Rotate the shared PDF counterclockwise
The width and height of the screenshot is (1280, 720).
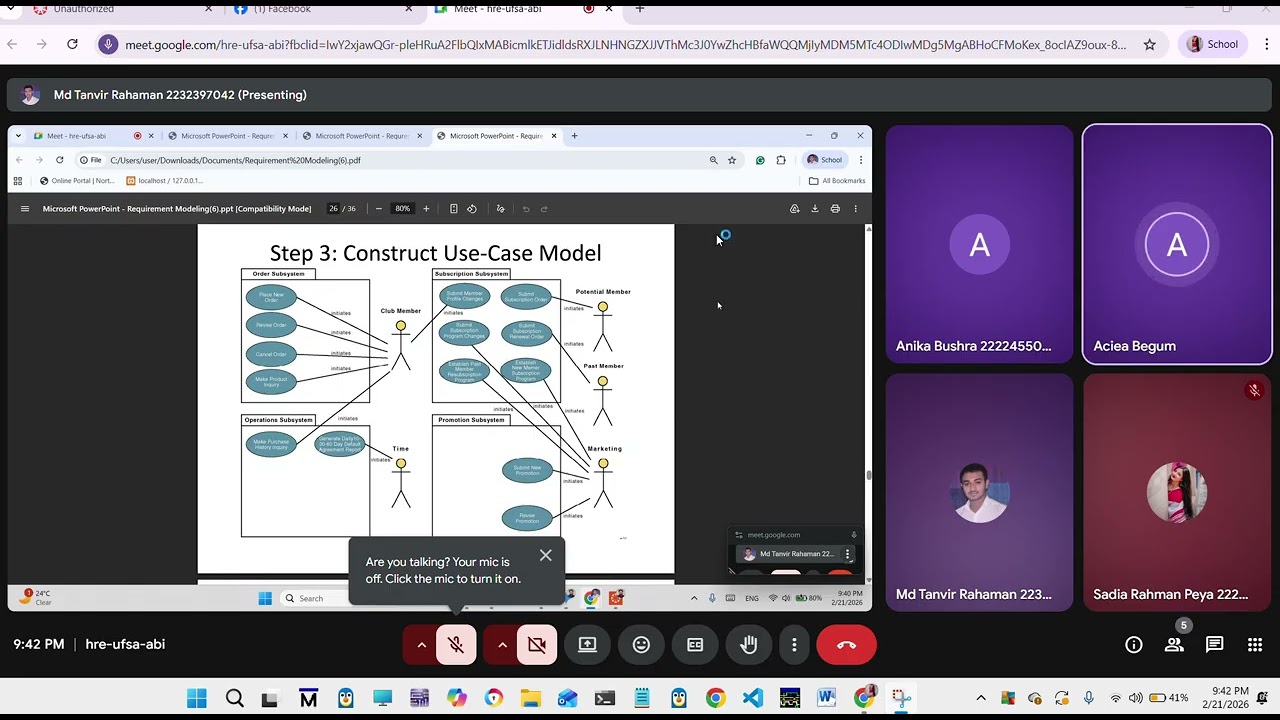tap(472, 209)
